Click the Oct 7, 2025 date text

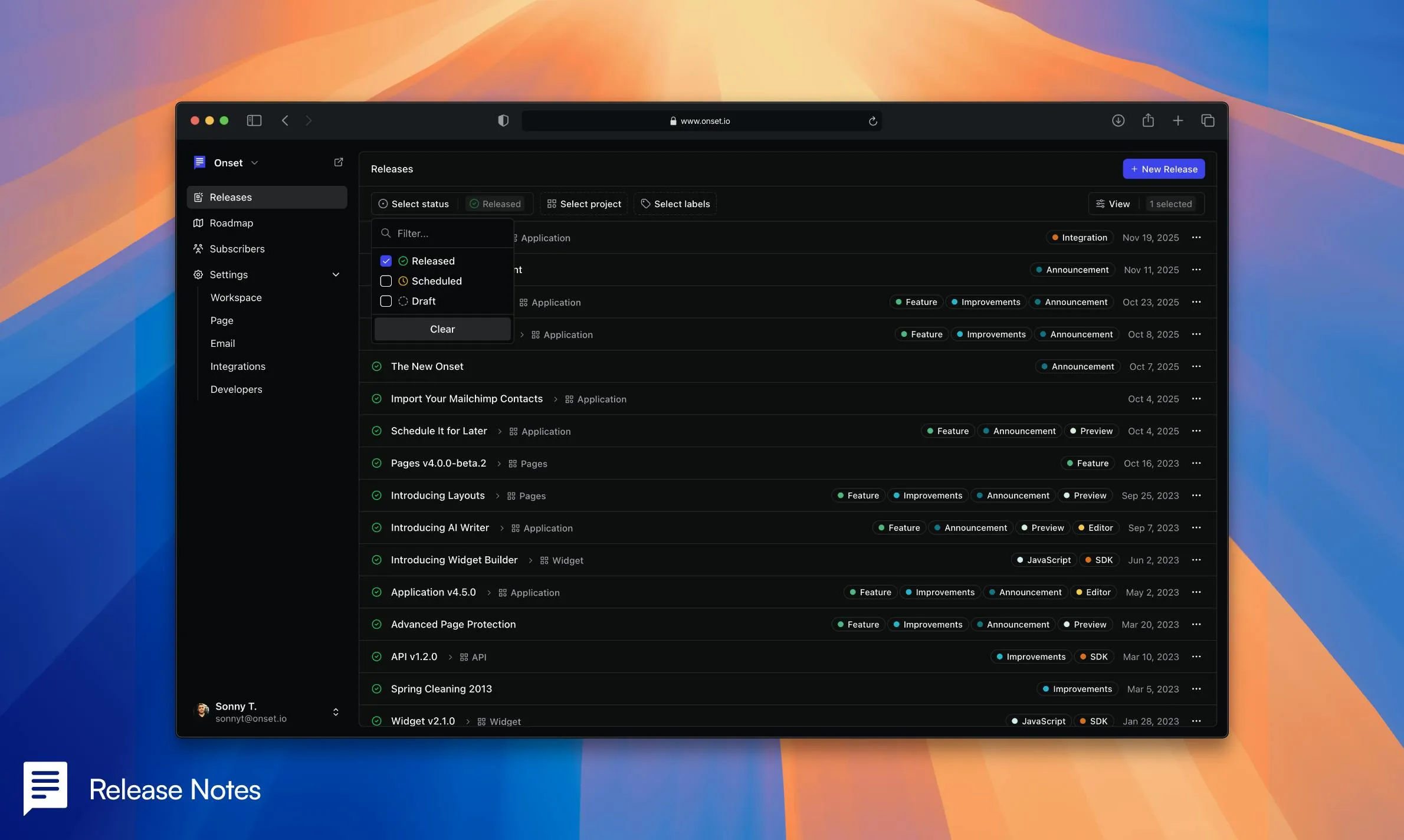[x=1154, y=366]
